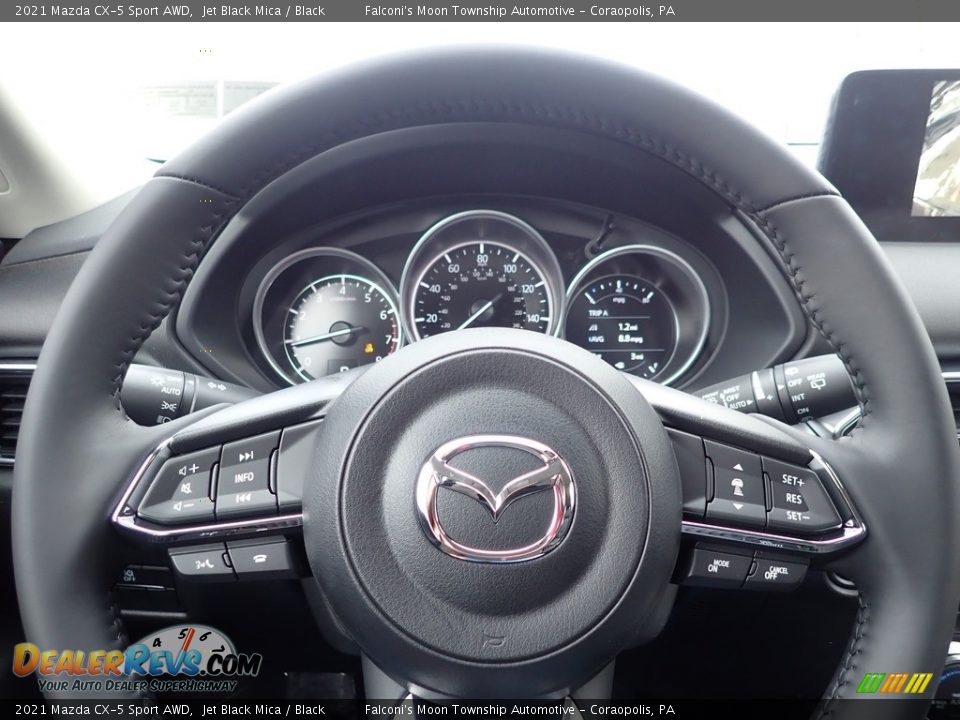Tap the SET- cruise control button
Screen dimensions: 960x720
(798, 517)
